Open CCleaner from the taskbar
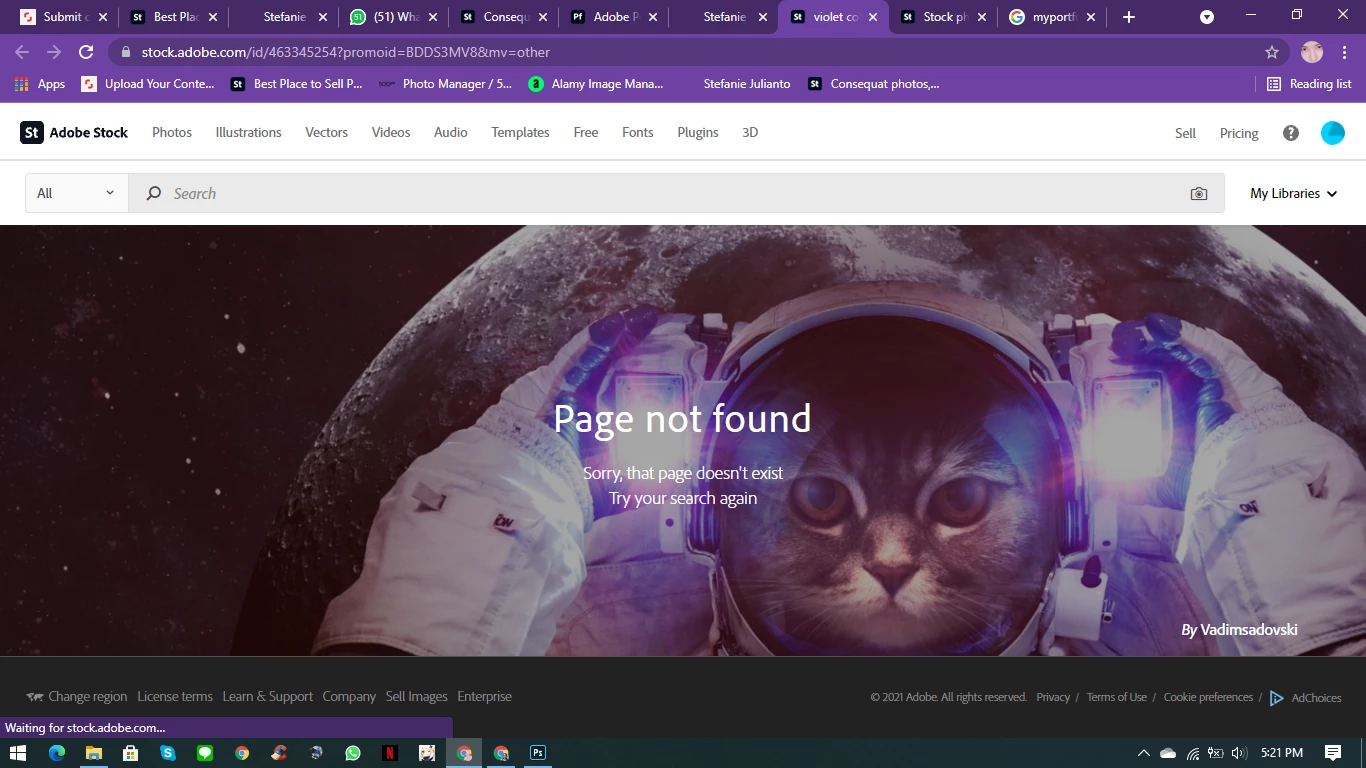Image resolution: width=1366 pixels, height=768 pixels. (279, 753)
